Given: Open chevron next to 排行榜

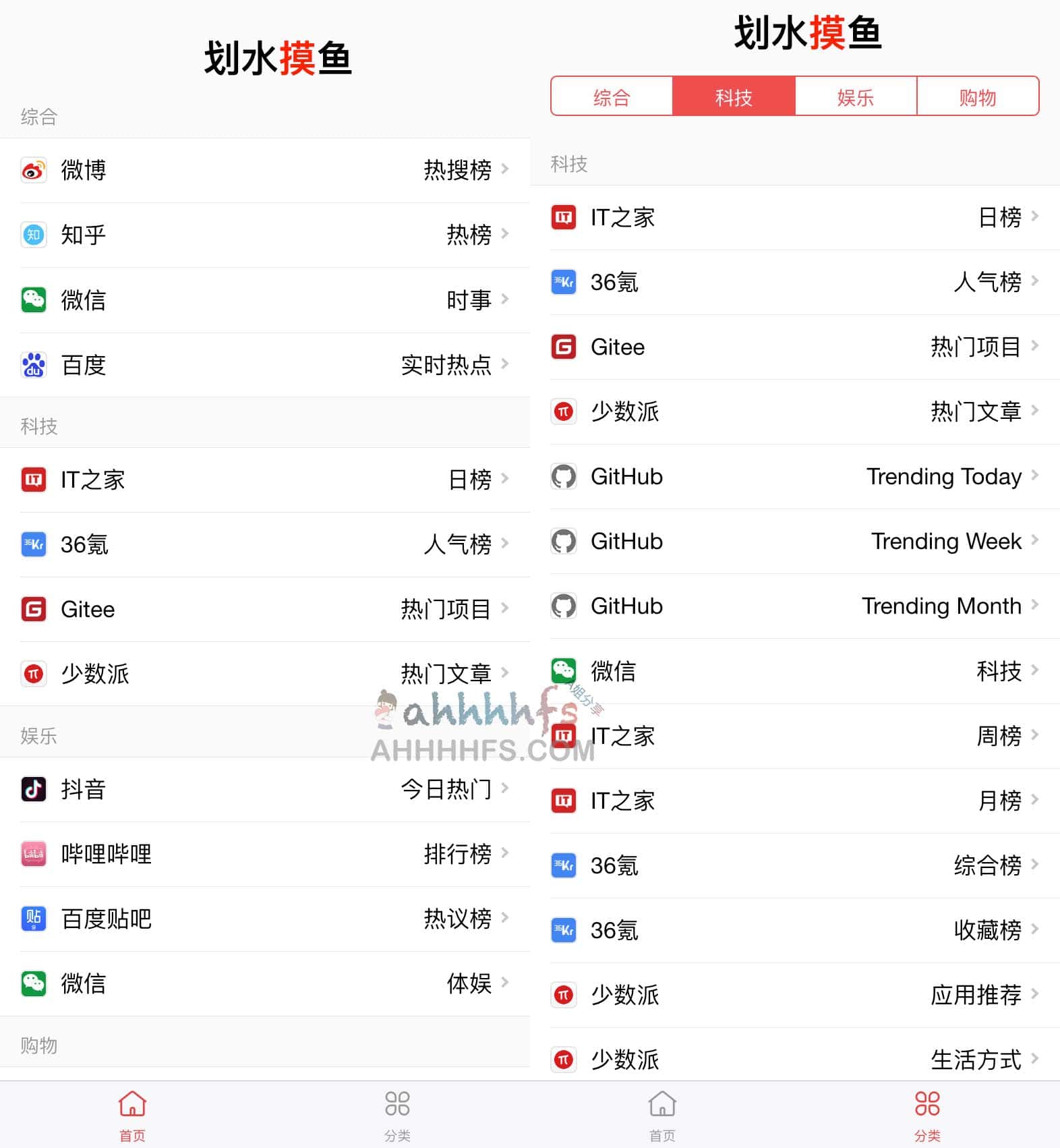Looking at the screenshot, I should coord(505,853).
